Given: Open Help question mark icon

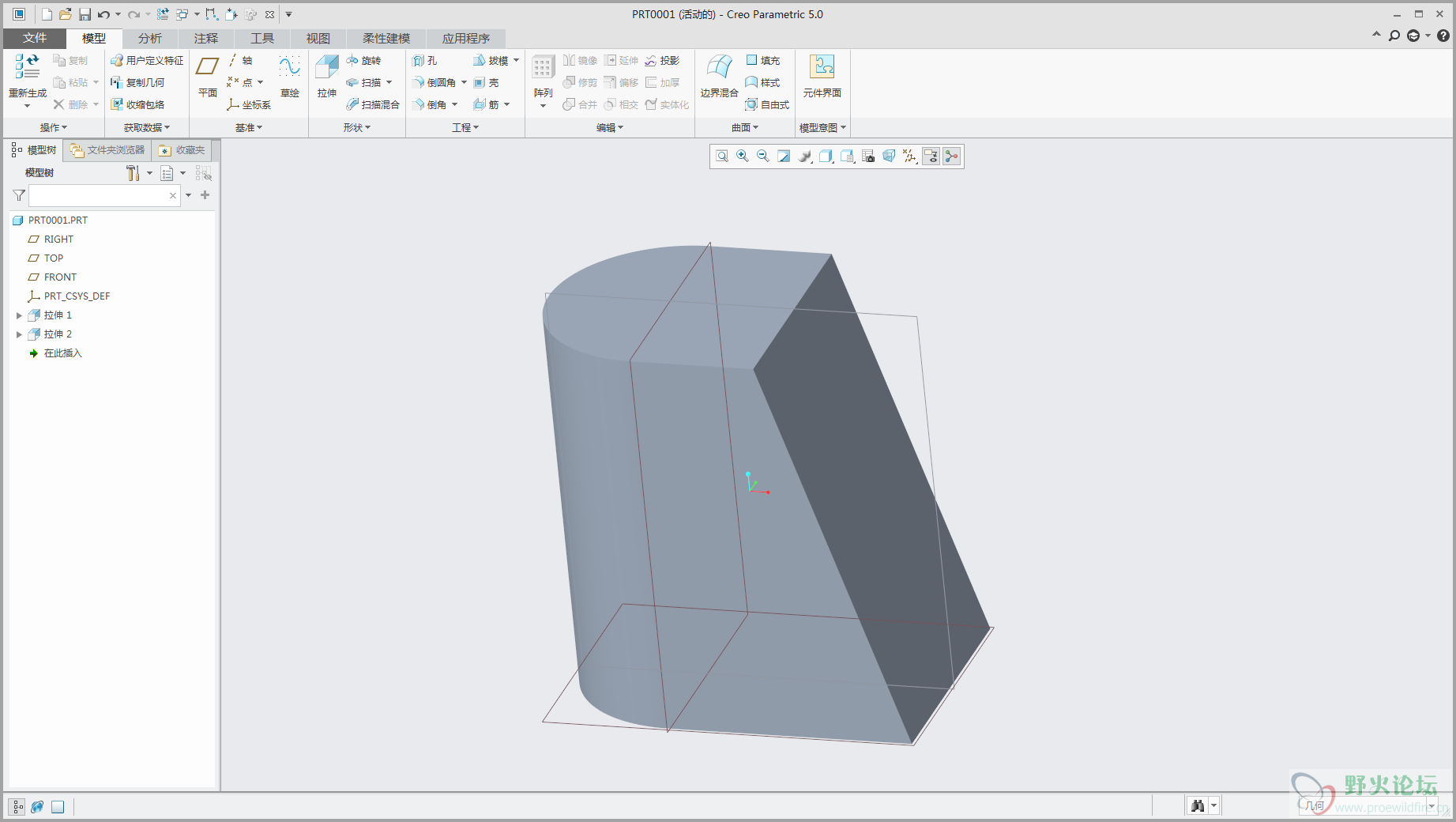Looking at the screenshot, I should click(x=1443, y=36).
